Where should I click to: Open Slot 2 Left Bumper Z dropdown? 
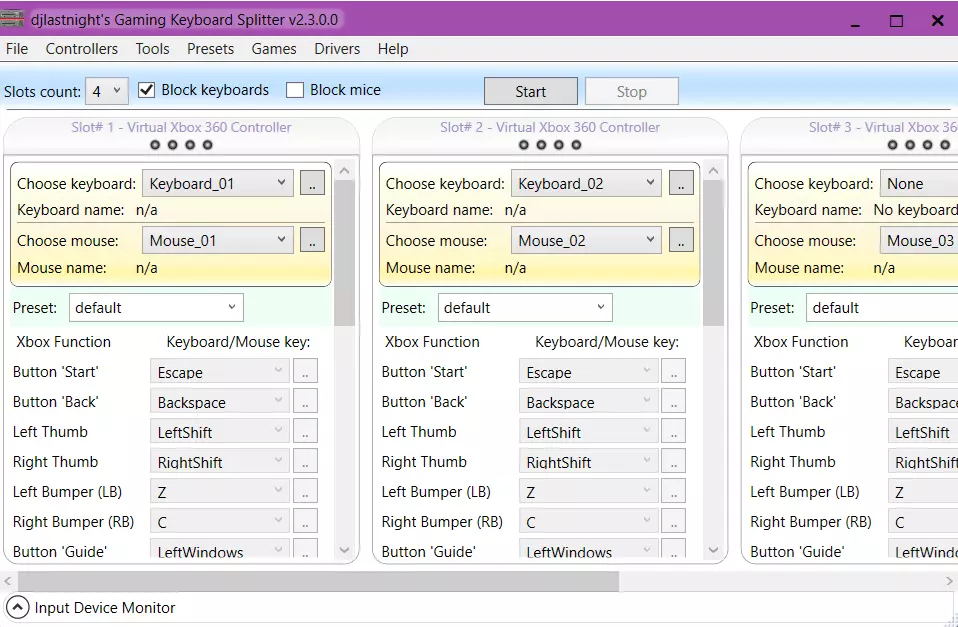coord(588,491)
